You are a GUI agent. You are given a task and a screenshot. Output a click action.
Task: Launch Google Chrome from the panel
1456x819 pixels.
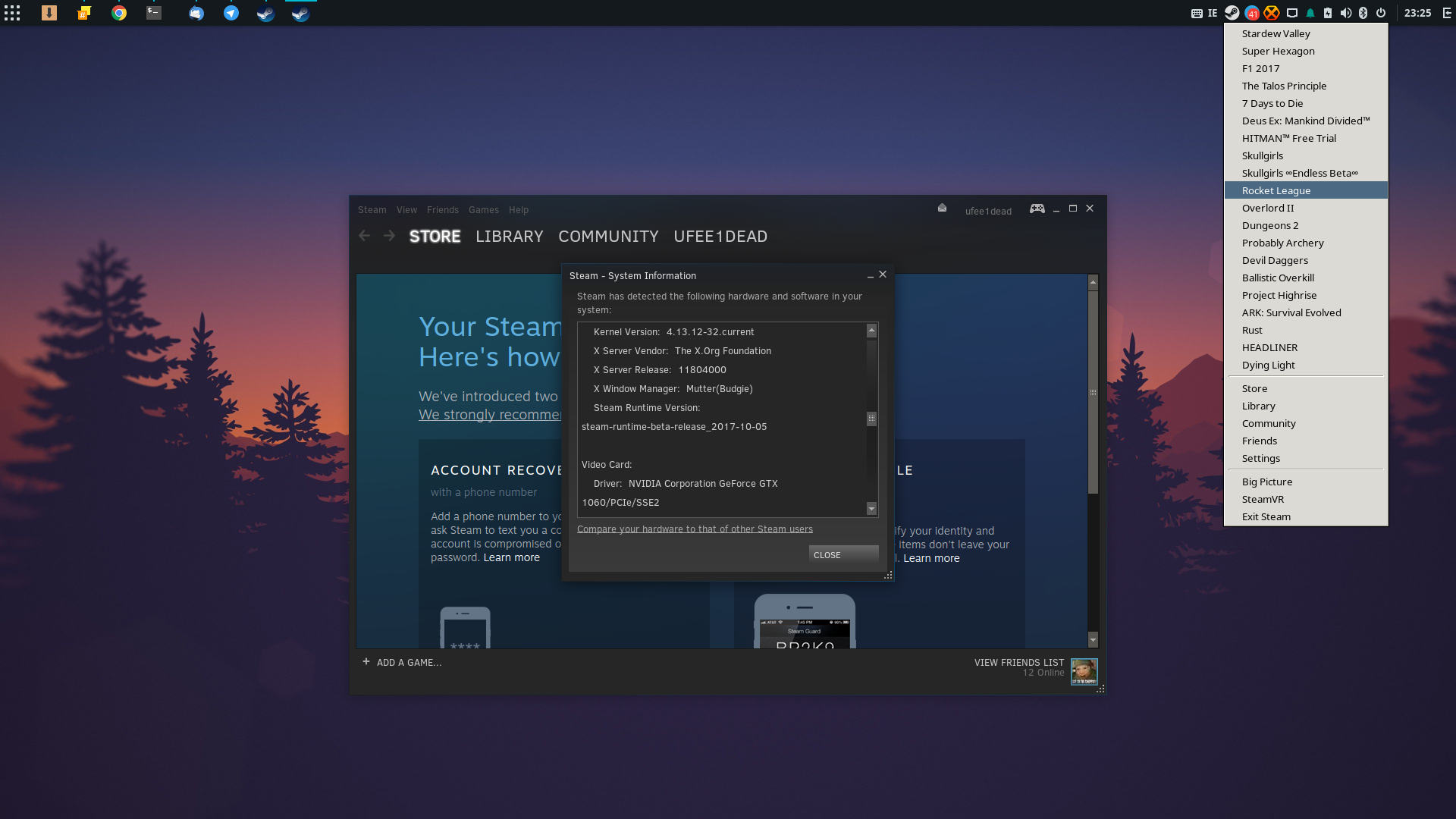[119, 13]
